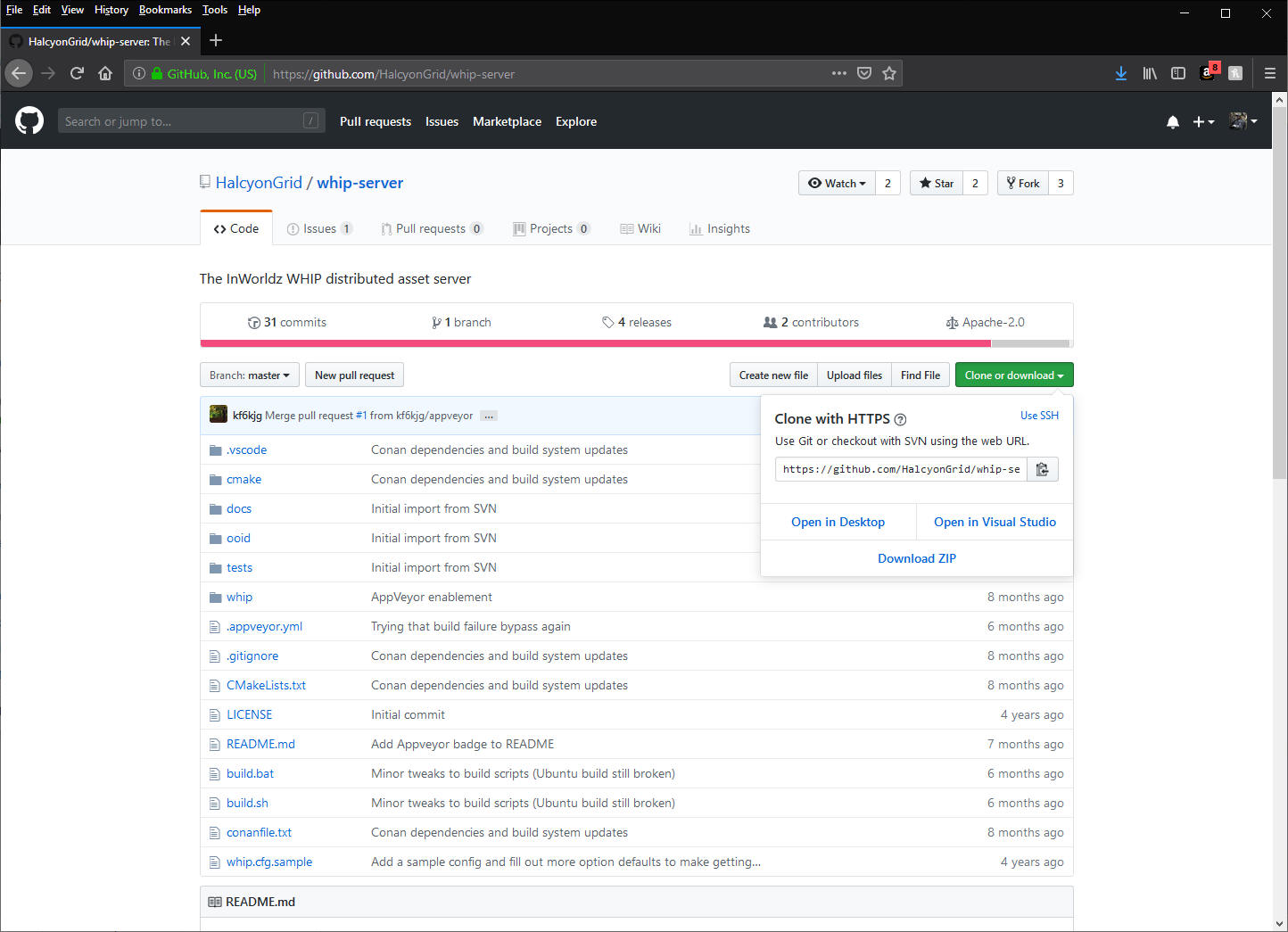This screenshot has height=932, width=1288.
Task: Show the Firefox downloads panel
Action: pos(1121,73)
